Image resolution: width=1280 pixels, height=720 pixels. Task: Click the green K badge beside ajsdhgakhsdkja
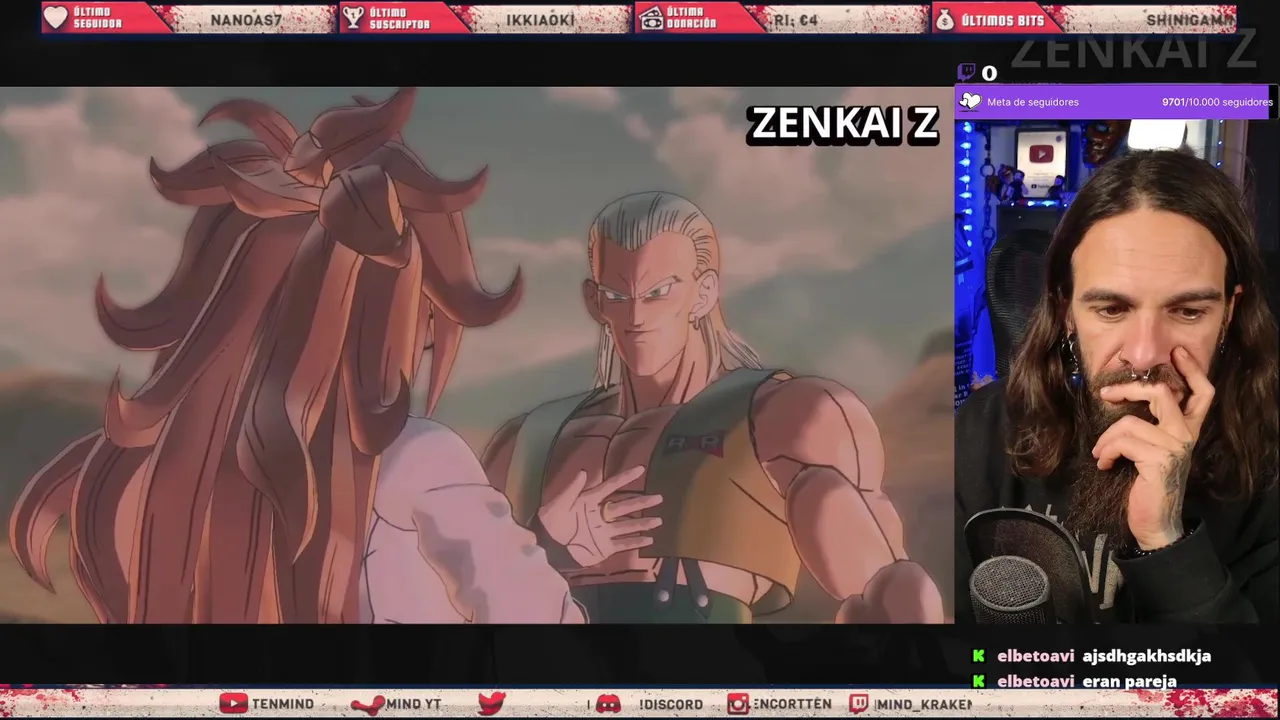979,656
